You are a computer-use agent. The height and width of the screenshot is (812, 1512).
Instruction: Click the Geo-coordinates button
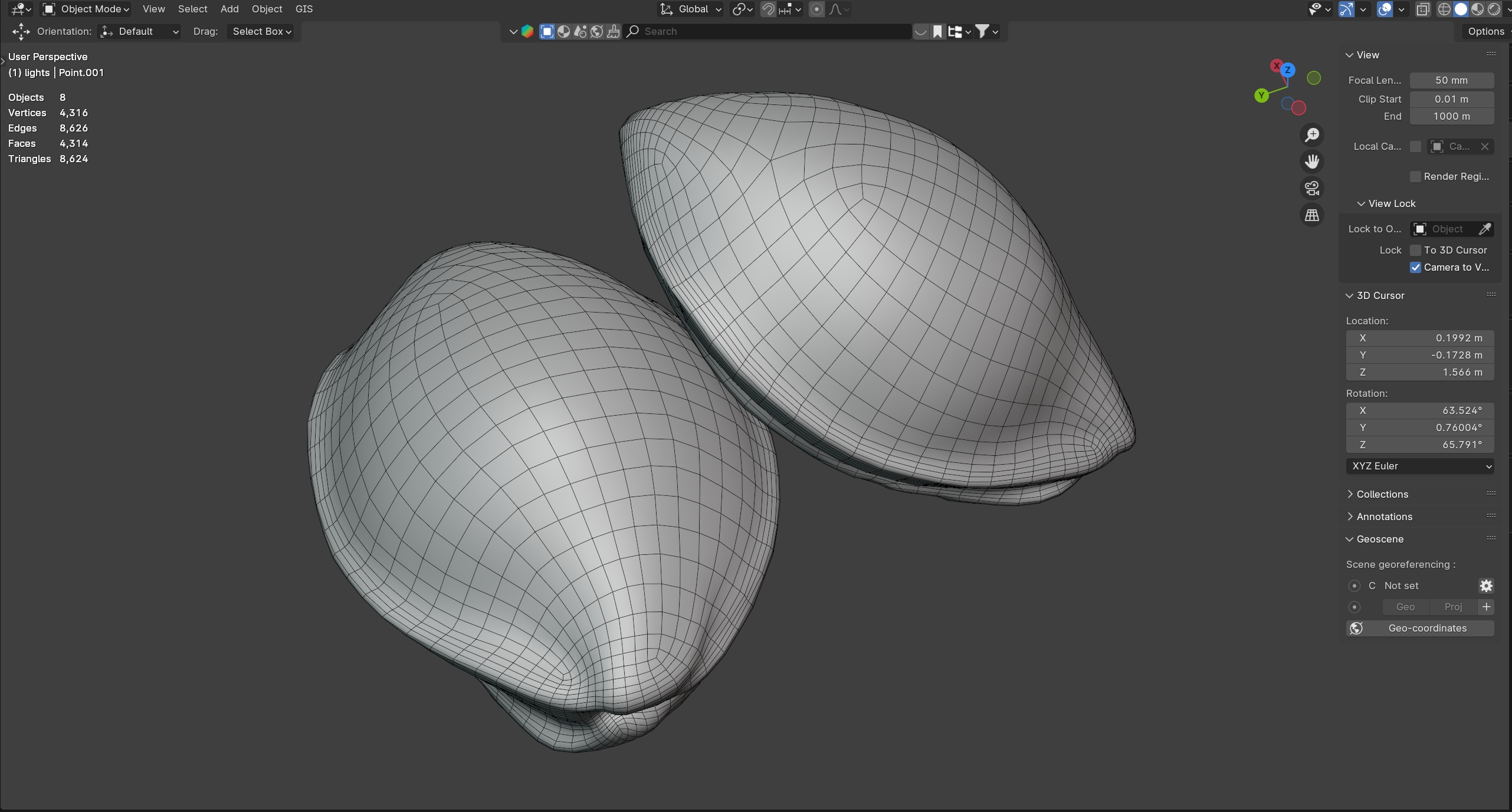pos(1419,628)
